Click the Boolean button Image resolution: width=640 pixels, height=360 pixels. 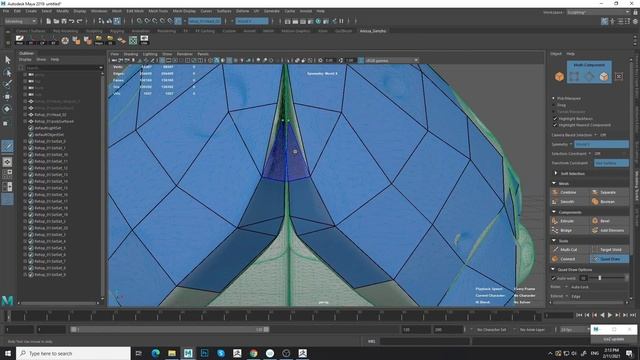[610, 202]
